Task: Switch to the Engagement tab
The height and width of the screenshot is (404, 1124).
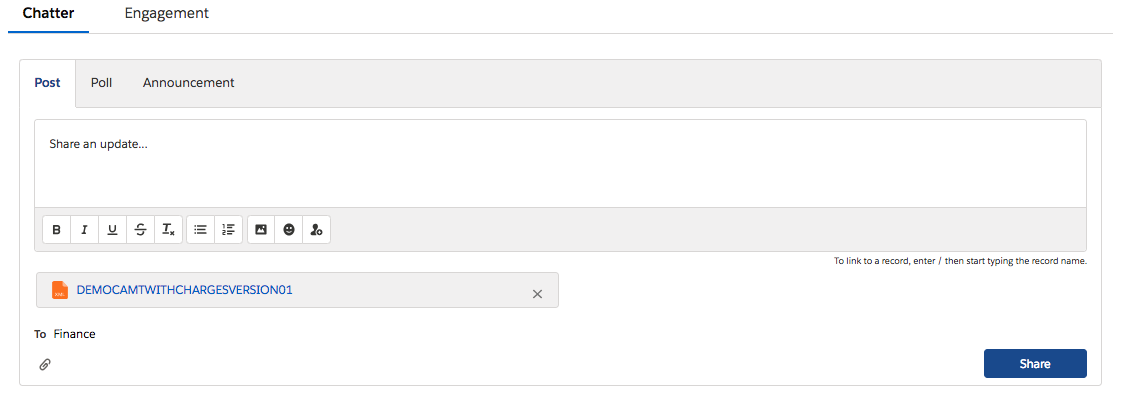Action: point(167,14)
